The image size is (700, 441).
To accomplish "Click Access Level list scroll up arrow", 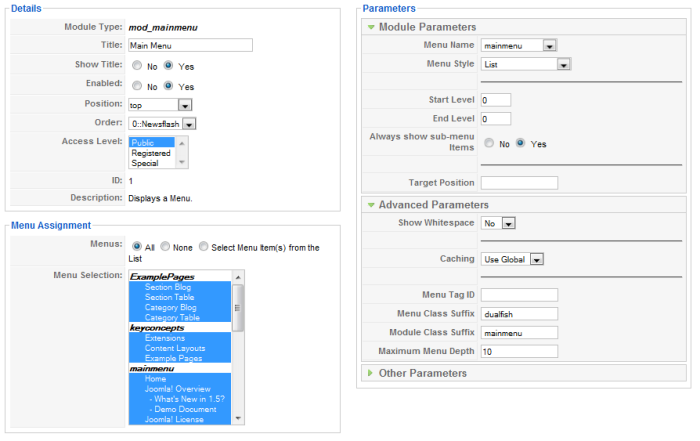I will point(182,143).
